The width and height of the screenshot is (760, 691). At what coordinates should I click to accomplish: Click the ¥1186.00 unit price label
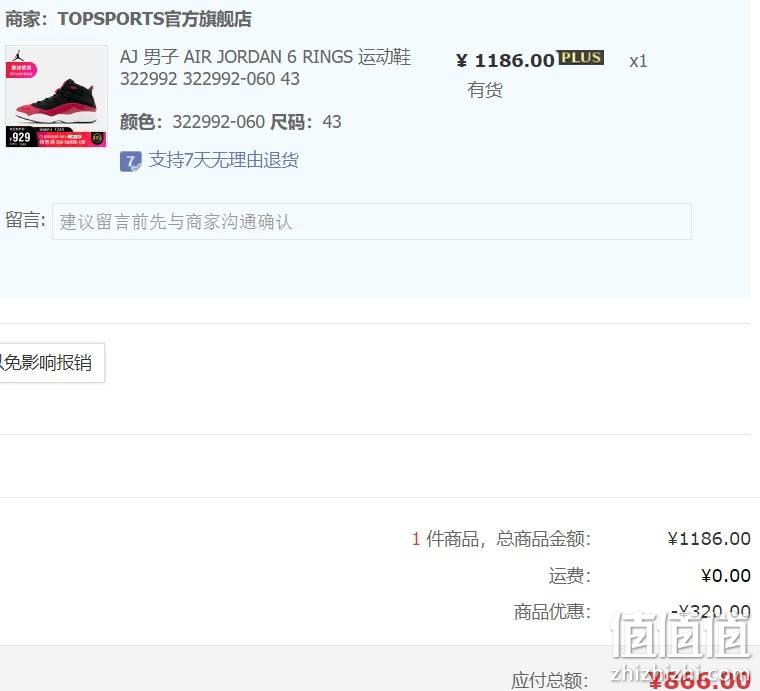pyautogui.click(x=505, y=61)
